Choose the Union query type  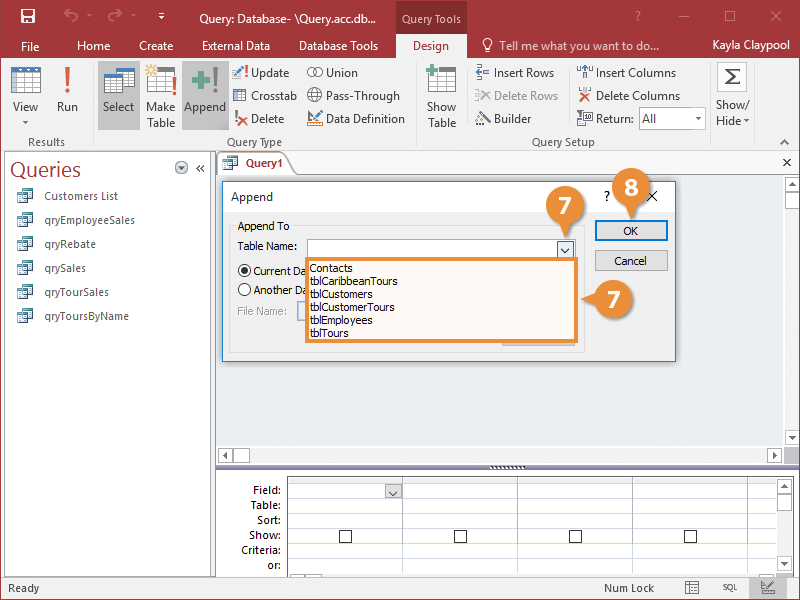tap(332, 73)
